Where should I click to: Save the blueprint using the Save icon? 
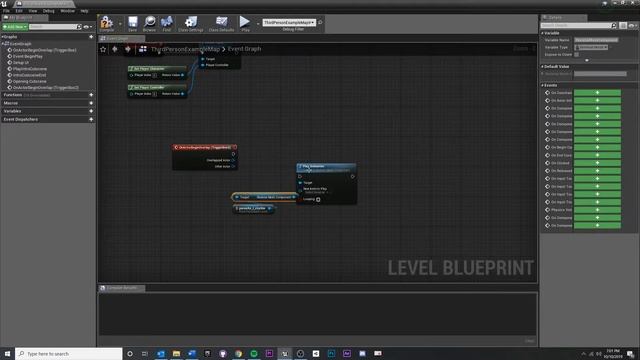tap(133, 22)
